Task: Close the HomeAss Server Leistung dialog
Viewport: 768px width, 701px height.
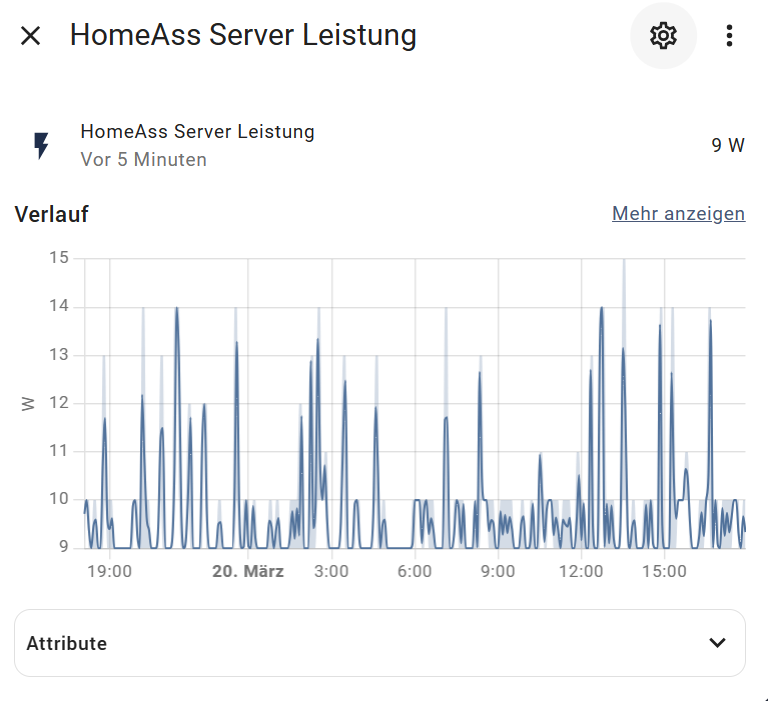Action: pyautogui.click(x=30, y=36)
